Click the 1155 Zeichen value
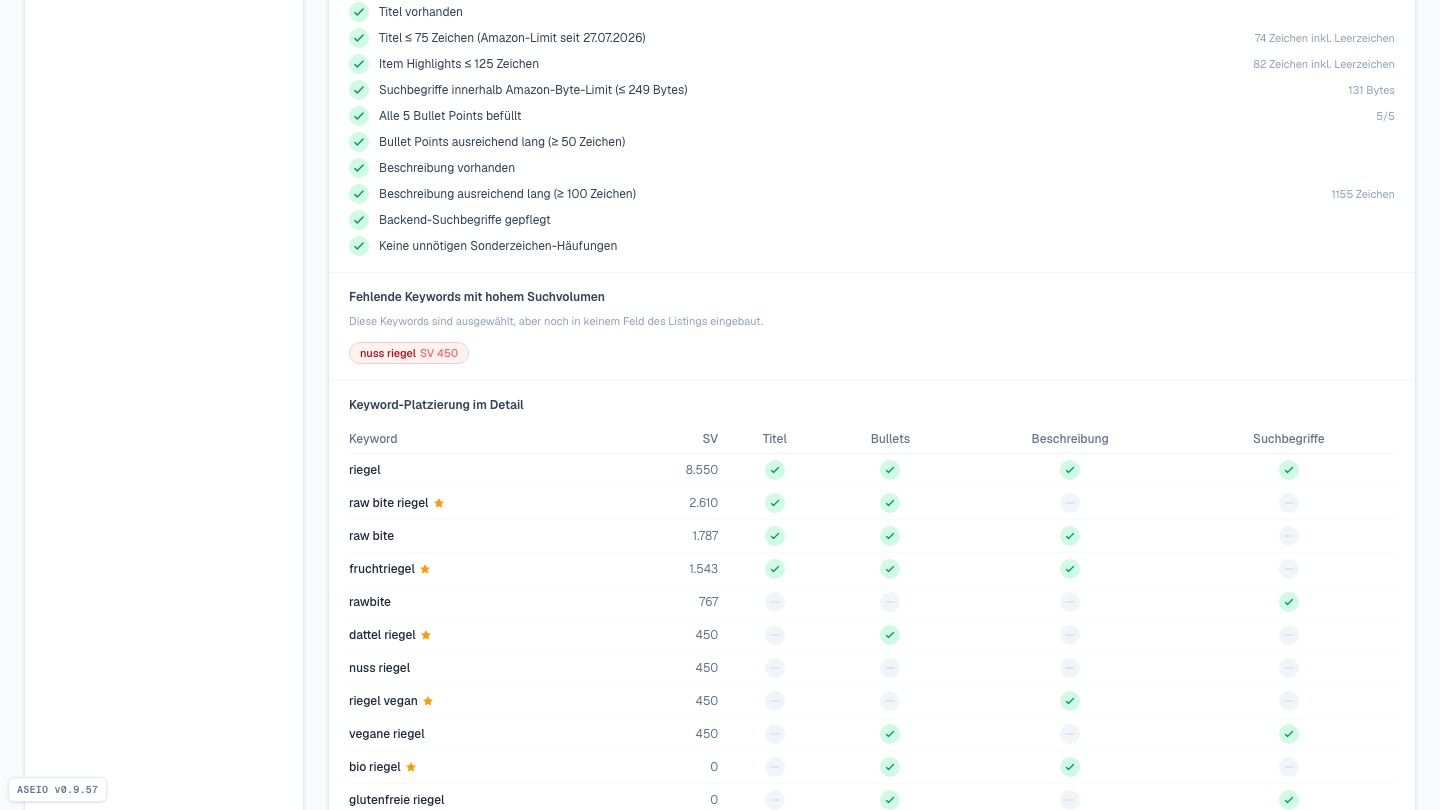The image size is (1440, 810). (x=1363, y=194)
